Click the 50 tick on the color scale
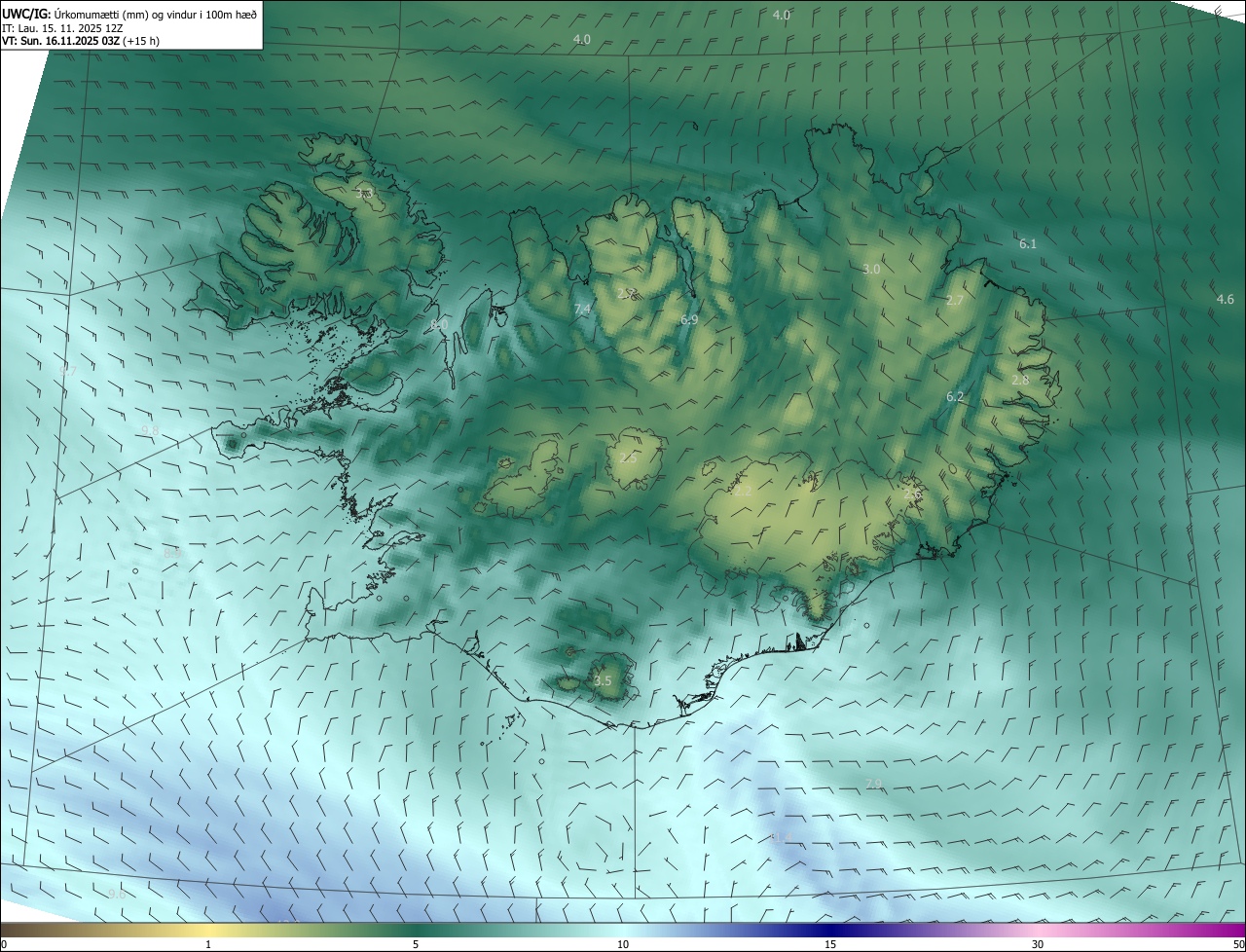The image size is (1246, 952). 1238,944
